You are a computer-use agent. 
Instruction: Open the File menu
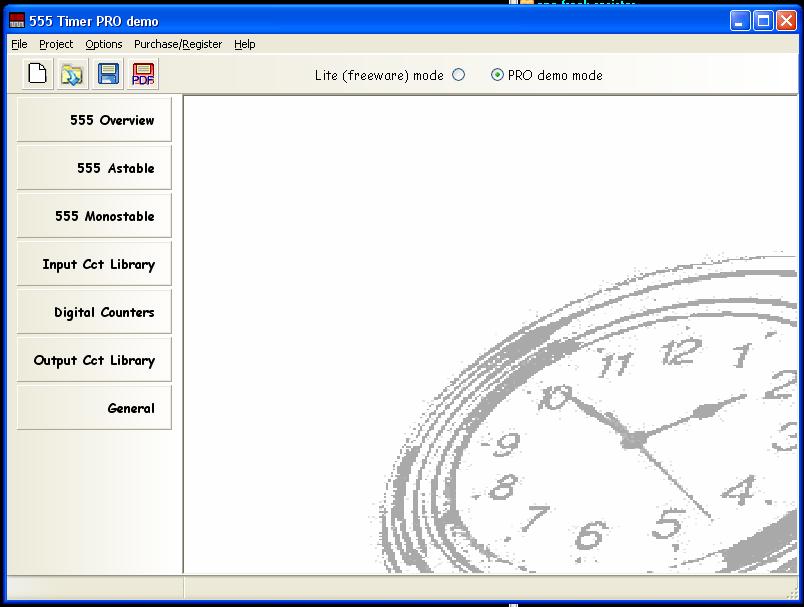(x=19, y=44)
